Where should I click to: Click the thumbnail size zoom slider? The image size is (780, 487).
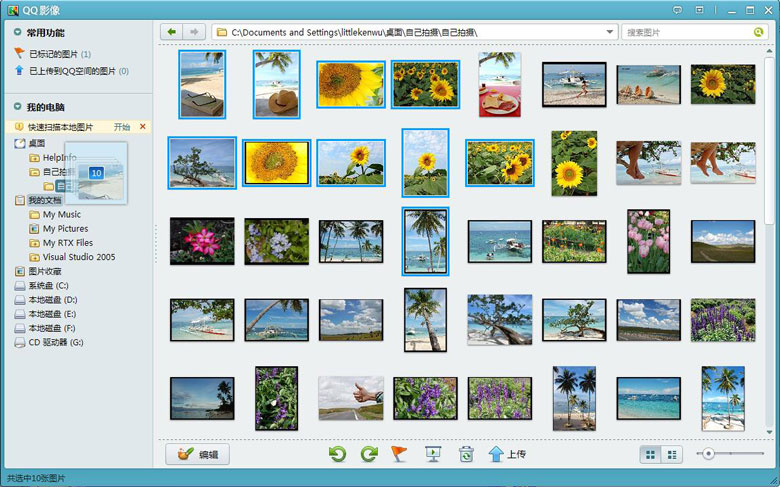tap(709, 454)
